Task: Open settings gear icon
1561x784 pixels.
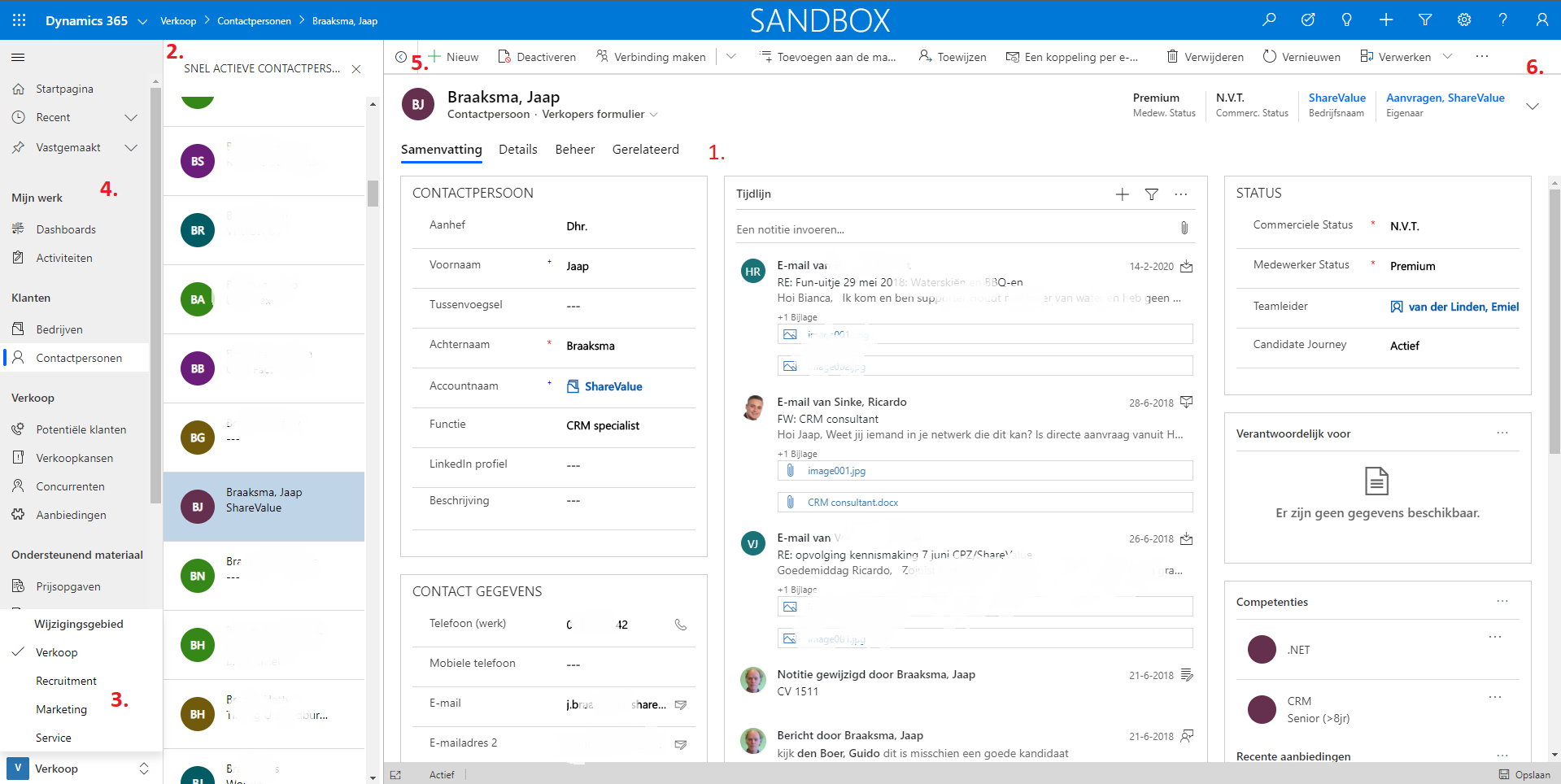Action: point(1464,20)
